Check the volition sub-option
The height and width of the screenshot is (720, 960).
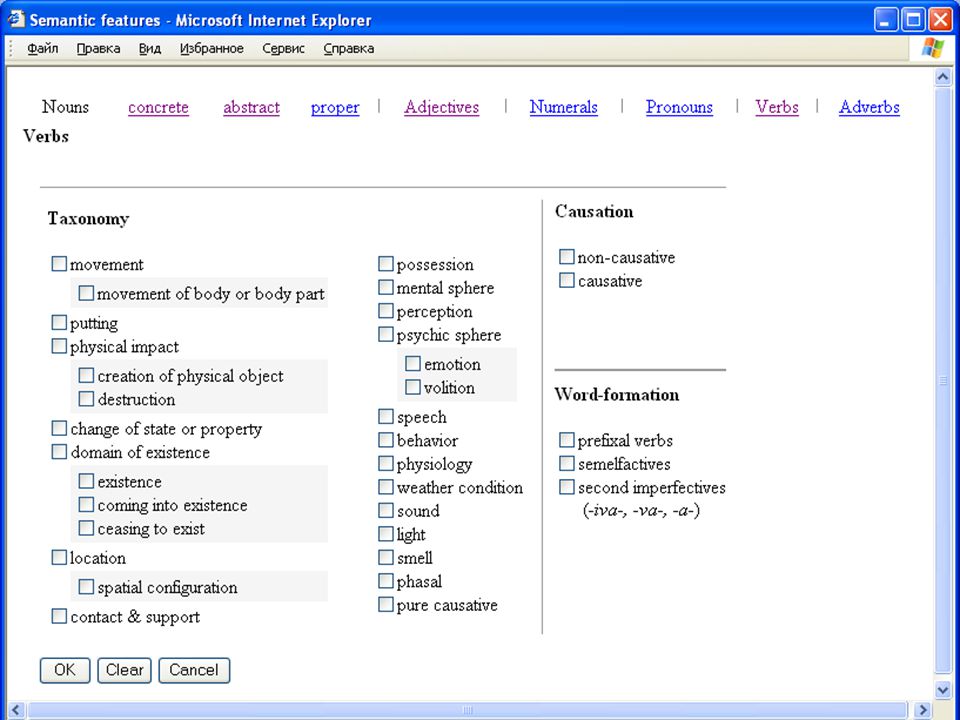click(413, 387)
